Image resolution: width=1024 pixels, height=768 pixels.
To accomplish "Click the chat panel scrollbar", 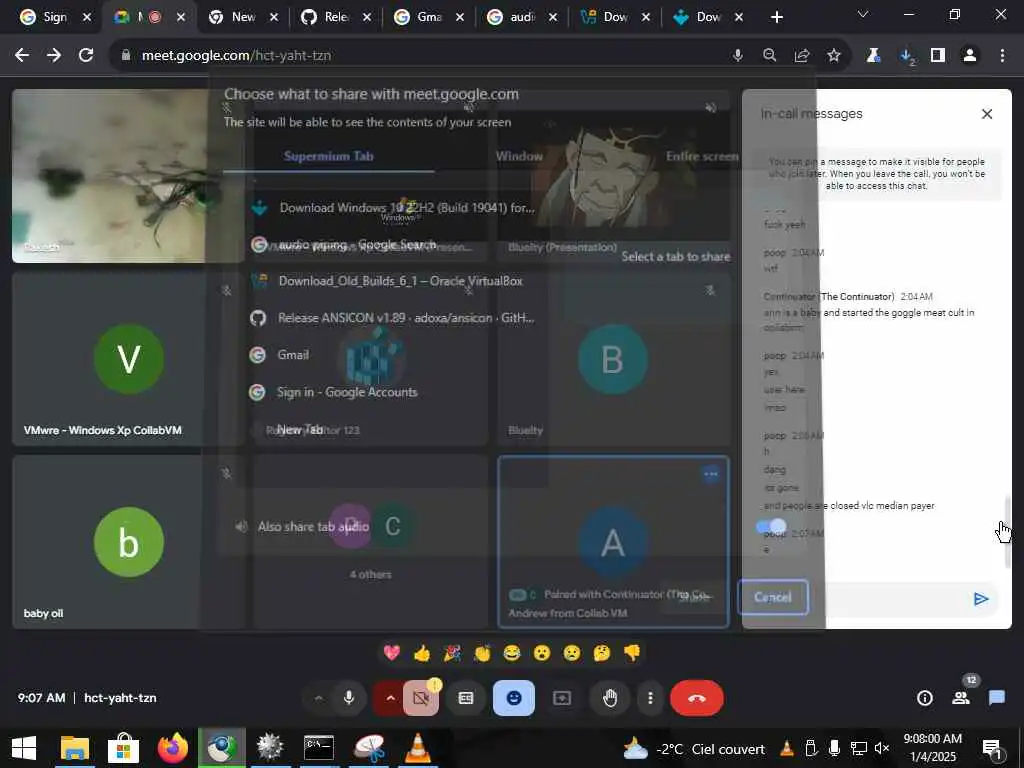I will pyautogui.click(x=1007, y=532).
